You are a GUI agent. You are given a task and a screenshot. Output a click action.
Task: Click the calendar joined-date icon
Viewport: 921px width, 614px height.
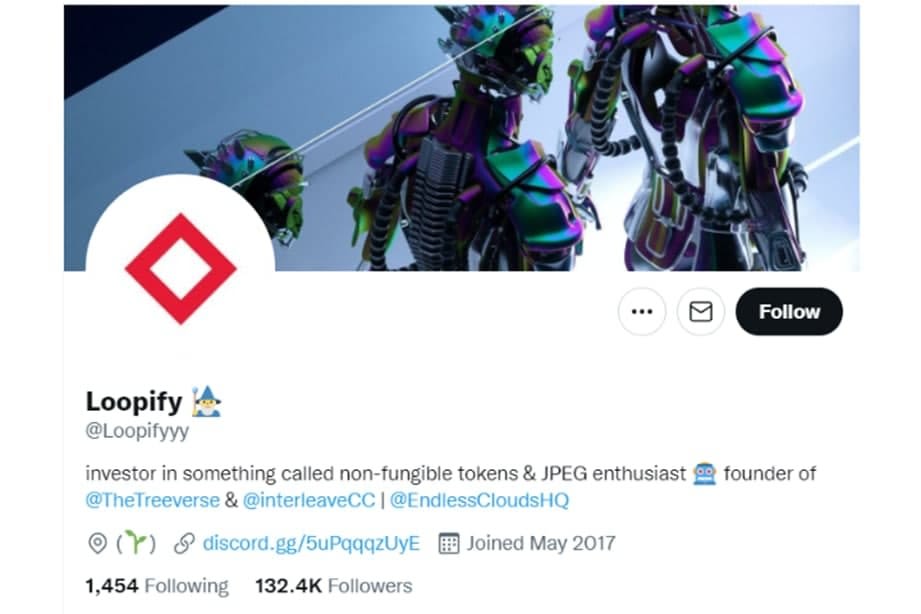pos(449,543)
